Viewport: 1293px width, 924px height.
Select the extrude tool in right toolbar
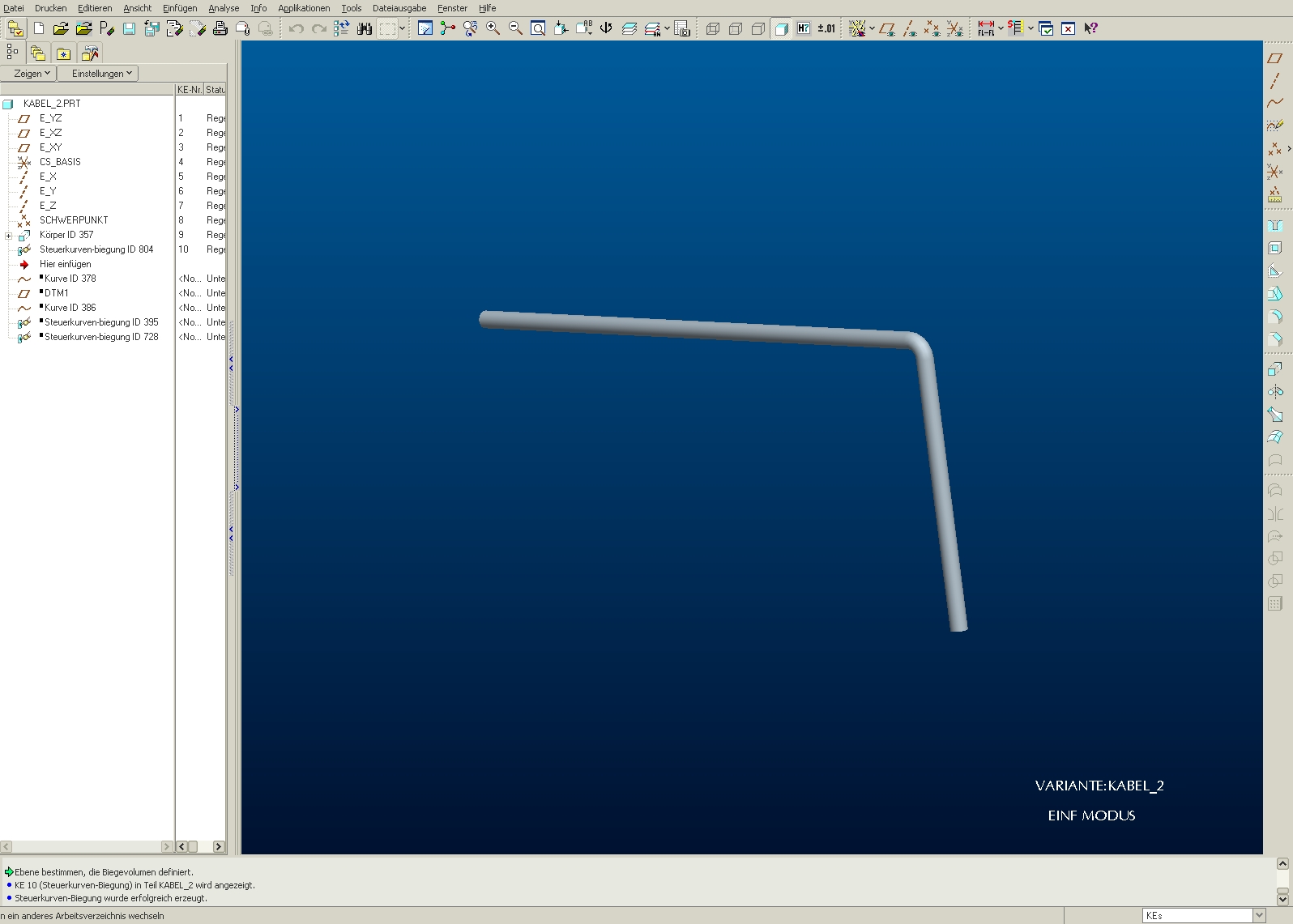(1275, 369)
